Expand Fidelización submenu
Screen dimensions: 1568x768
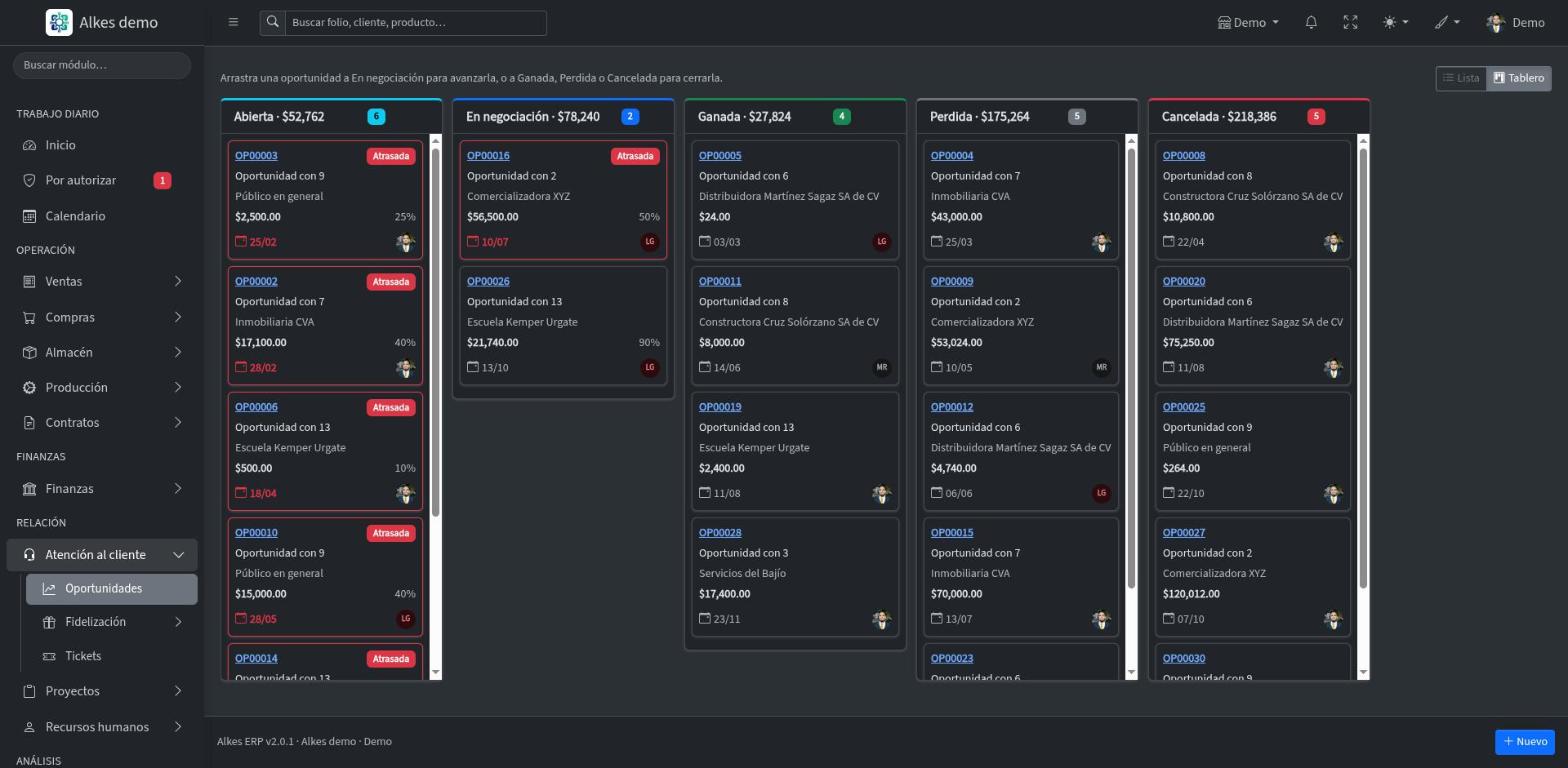tap(111, 622)
